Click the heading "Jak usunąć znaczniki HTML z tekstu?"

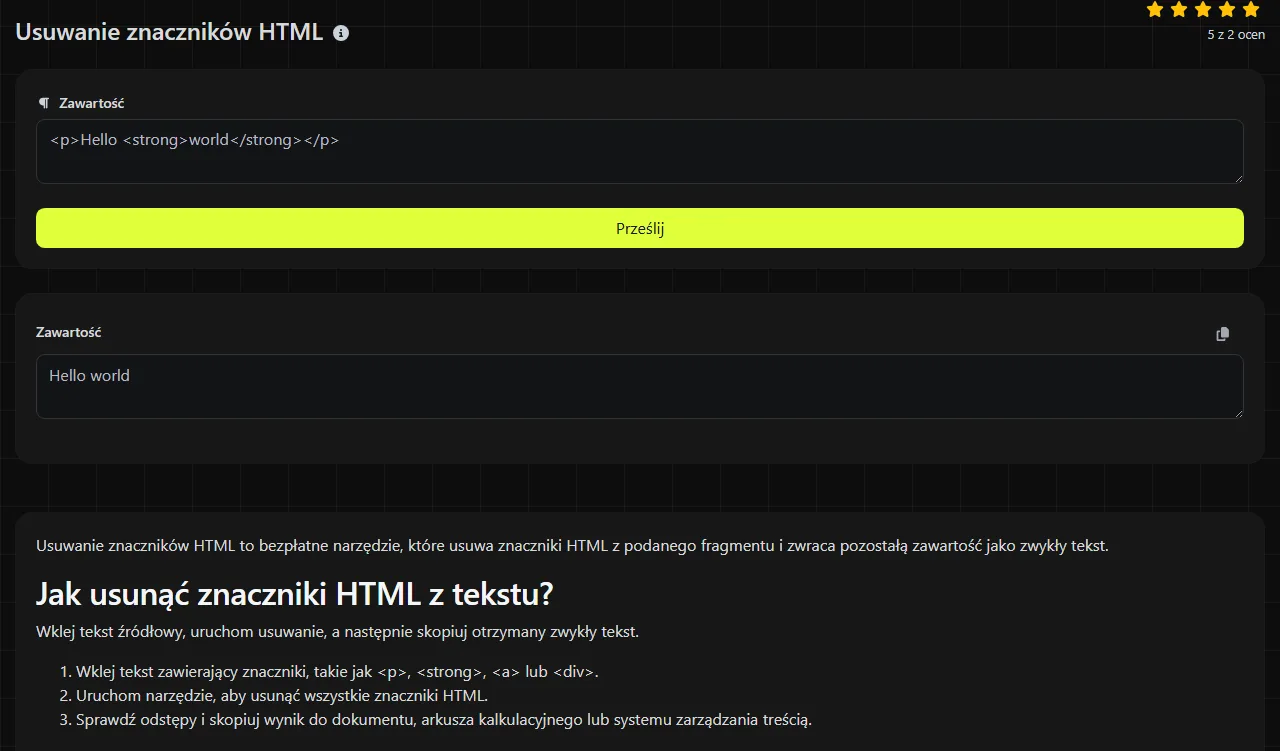tap(295, 594)
